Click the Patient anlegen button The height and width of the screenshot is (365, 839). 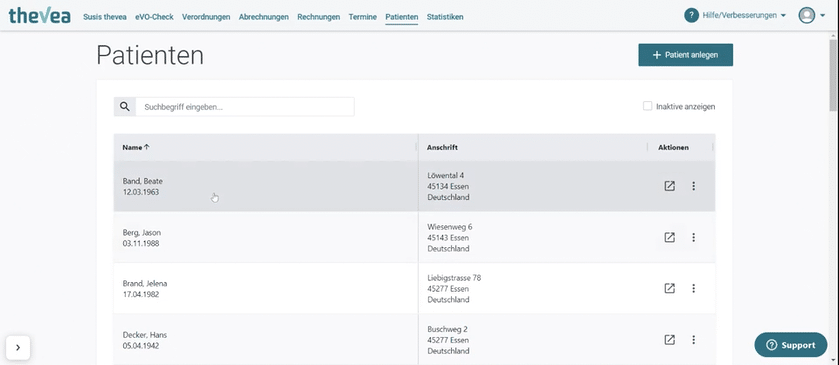tap(685, 55)
